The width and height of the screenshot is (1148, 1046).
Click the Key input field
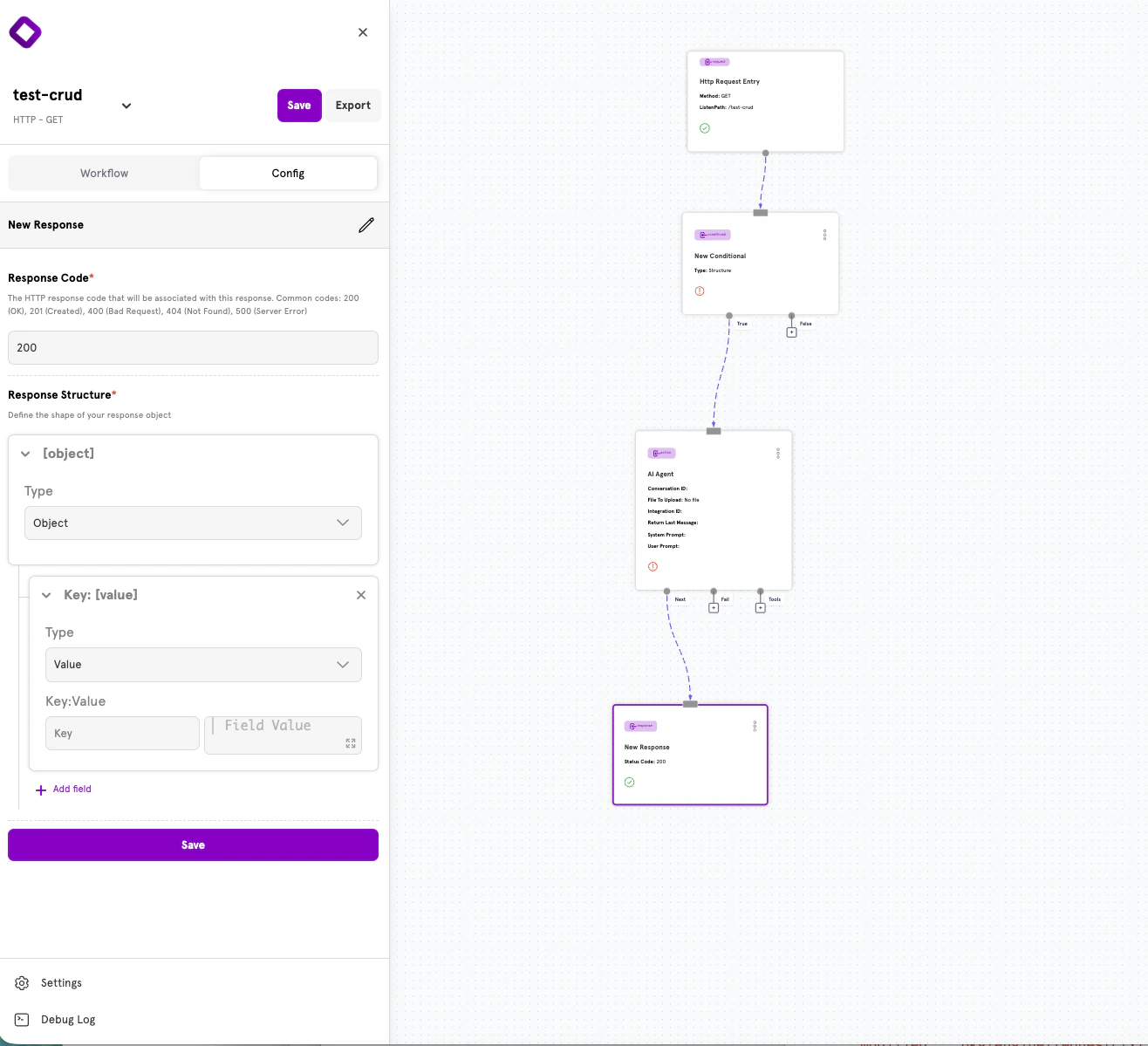122,734
